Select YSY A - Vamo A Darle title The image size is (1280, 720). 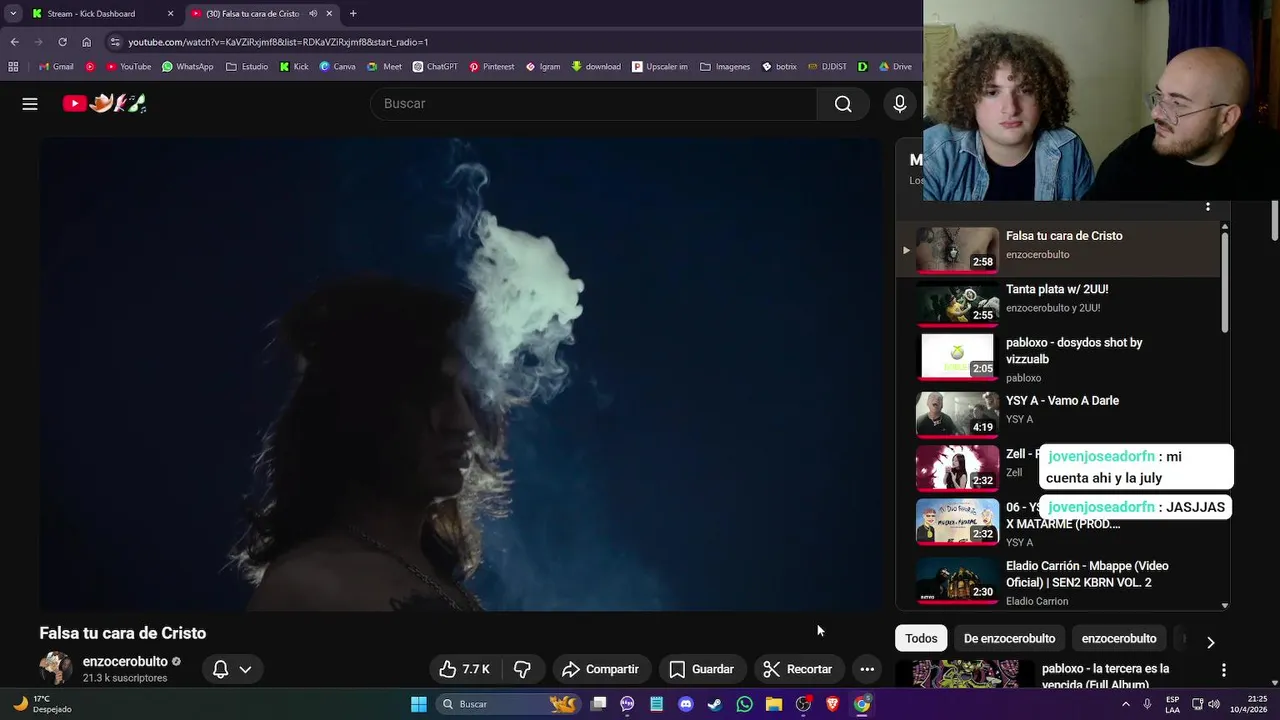[1062, 400]
